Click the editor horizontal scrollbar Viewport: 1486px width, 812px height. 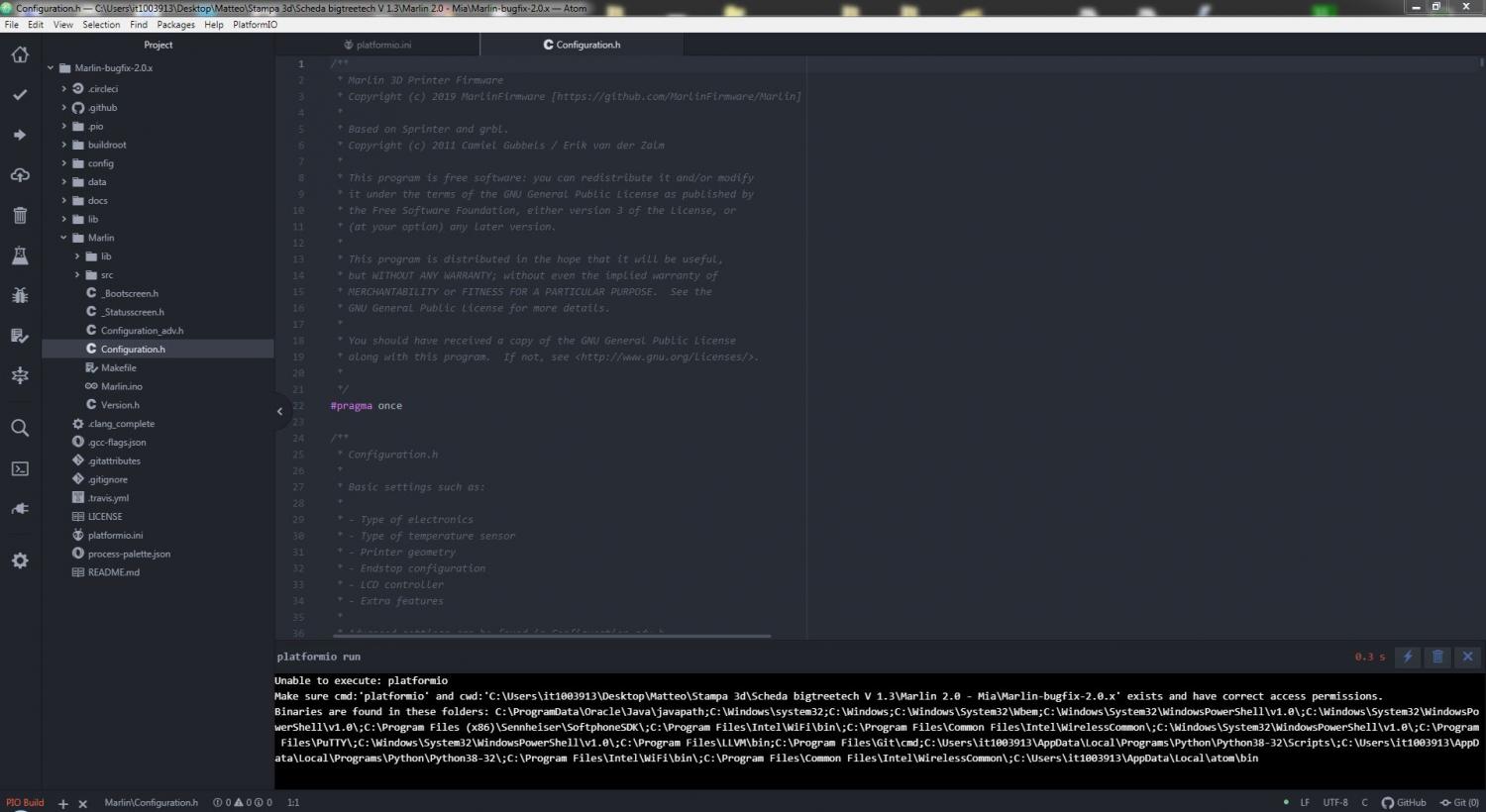(x=552, y=636)
